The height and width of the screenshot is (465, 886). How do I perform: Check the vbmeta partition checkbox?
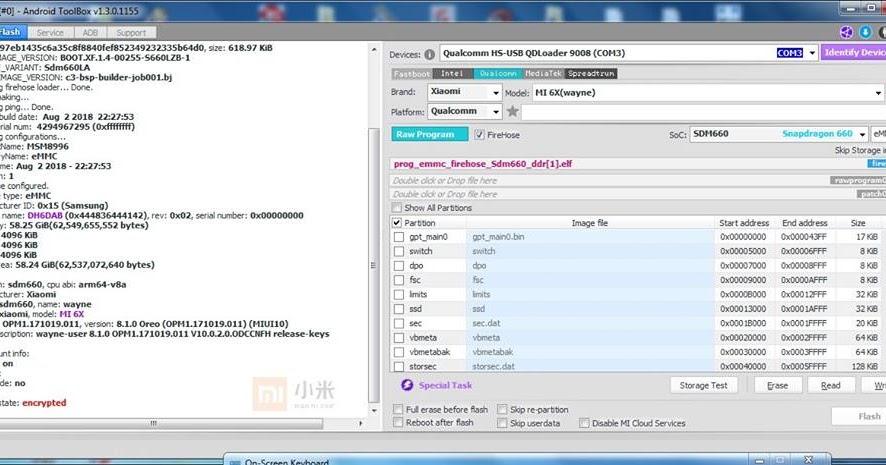click(399, 338)
